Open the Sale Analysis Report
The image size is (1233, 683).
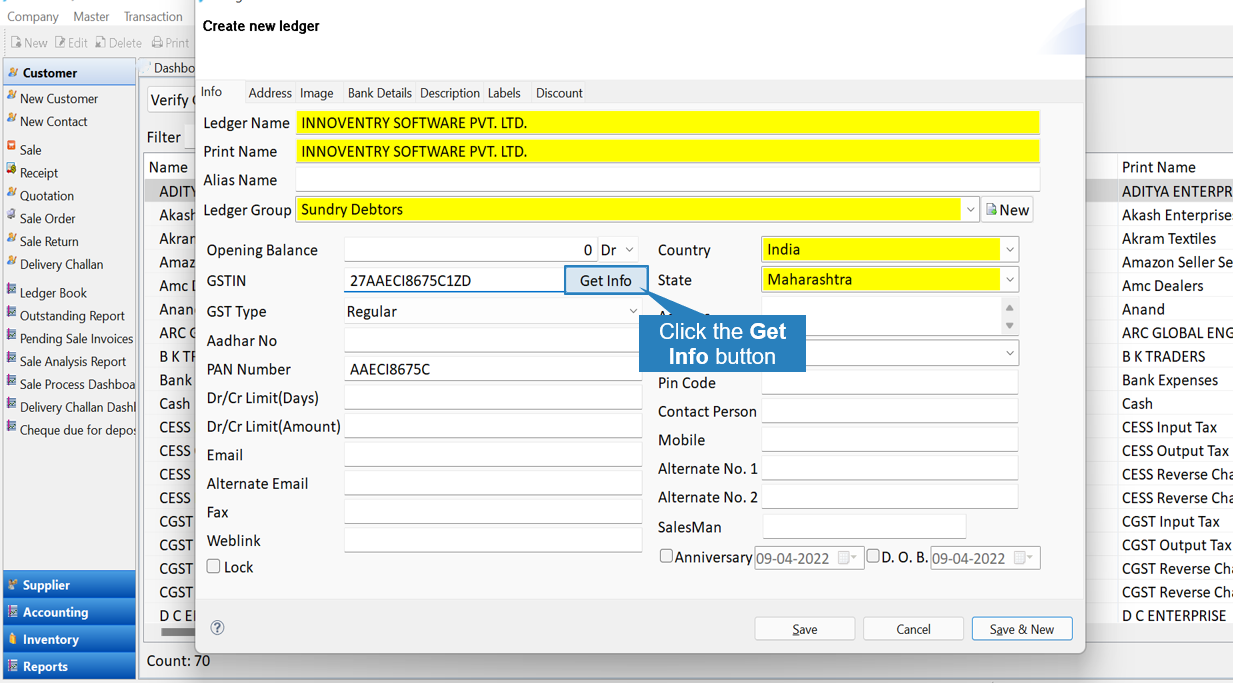(73, 361)
